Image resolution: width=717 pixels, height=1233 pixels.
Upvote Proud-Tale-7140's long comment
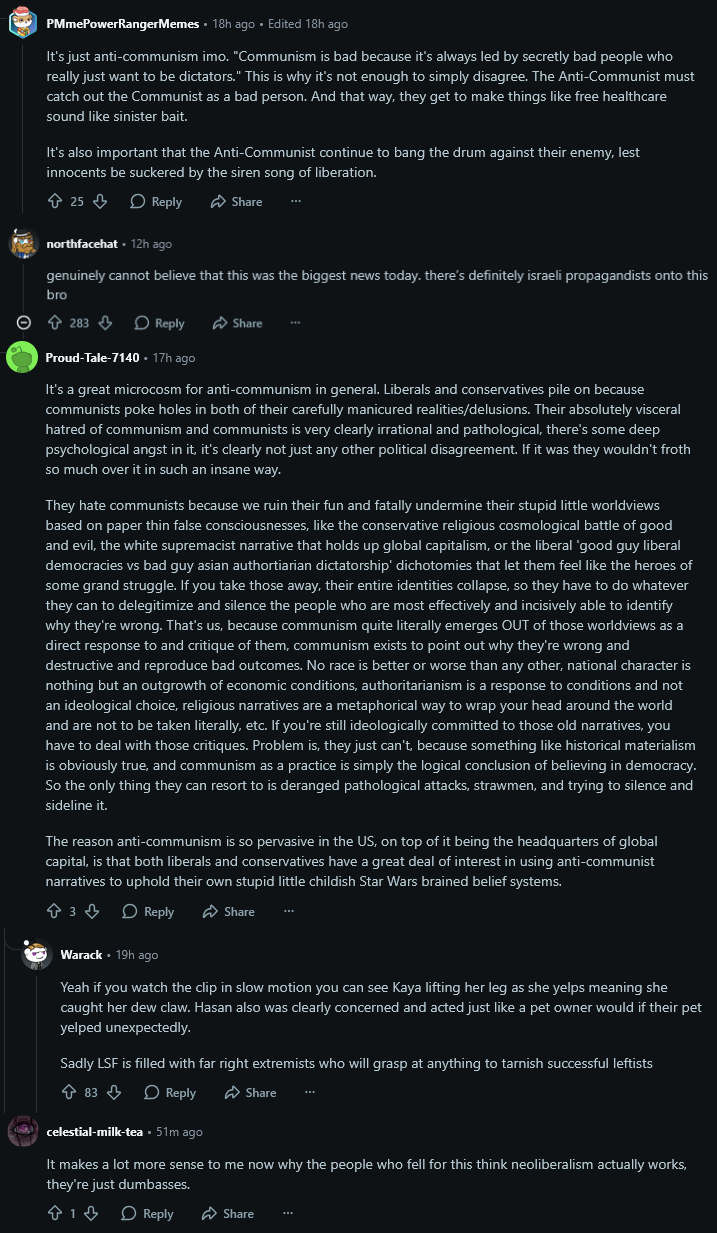[x=55, y=911]
